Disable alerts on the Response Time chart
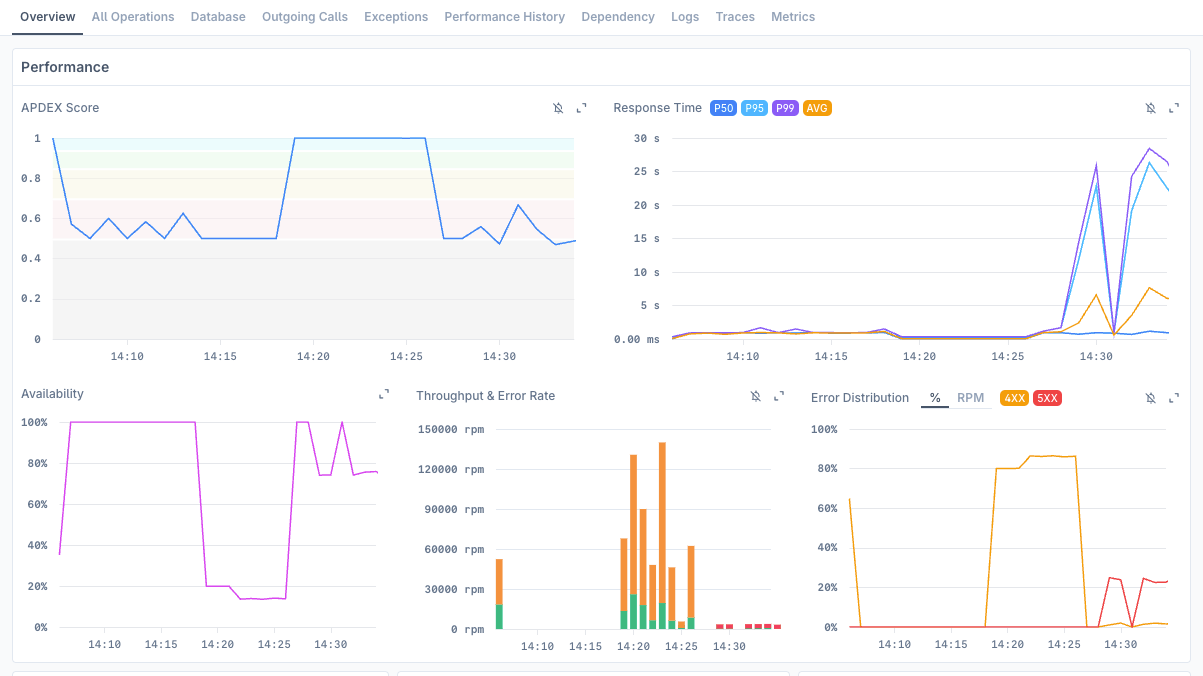Image resolution: width=1203 pixels, height=676 pixels. pos(1150,108)
